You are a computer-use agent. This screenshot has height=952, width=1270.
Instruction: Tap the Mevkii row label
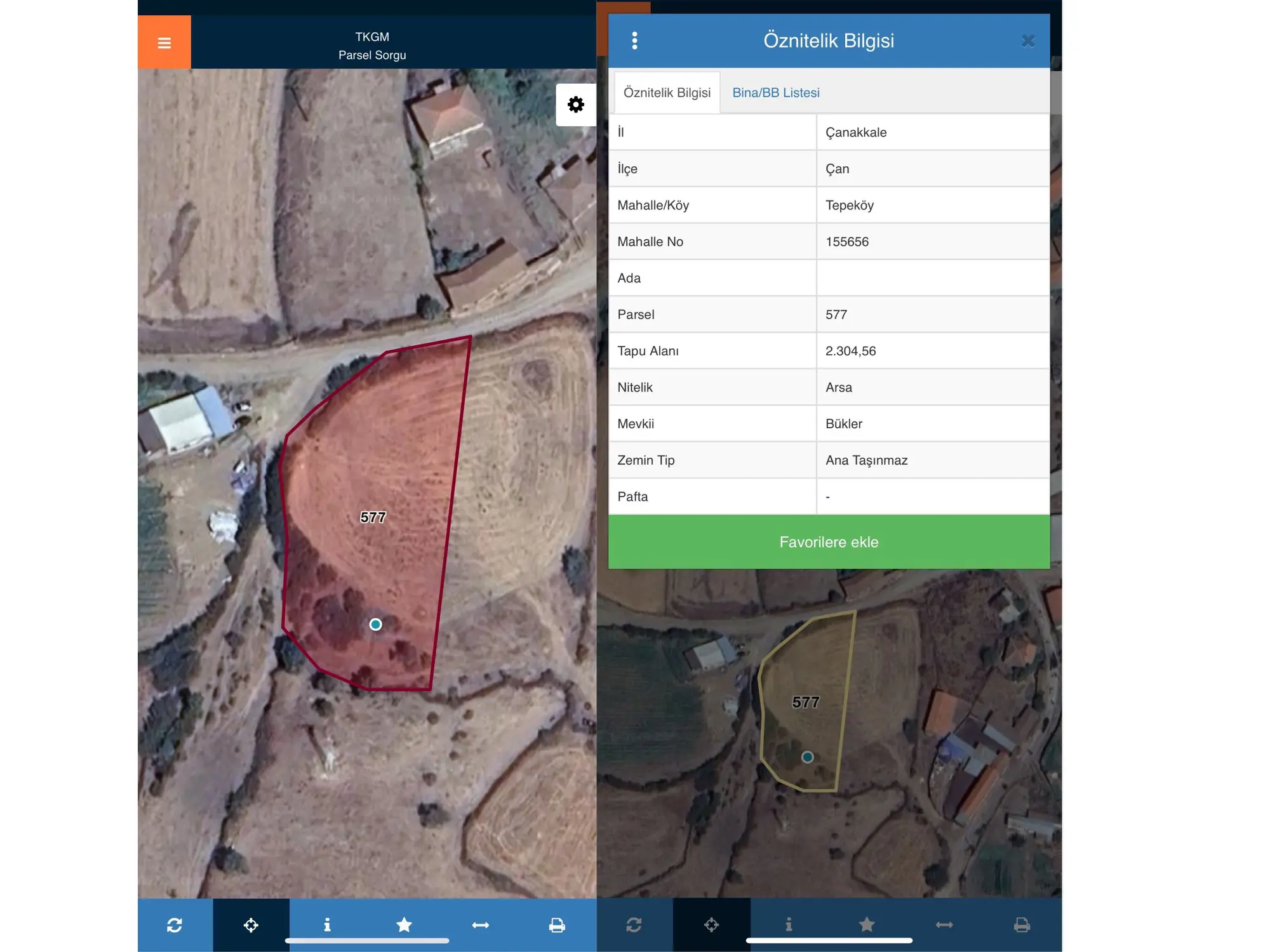click(636, 423)
